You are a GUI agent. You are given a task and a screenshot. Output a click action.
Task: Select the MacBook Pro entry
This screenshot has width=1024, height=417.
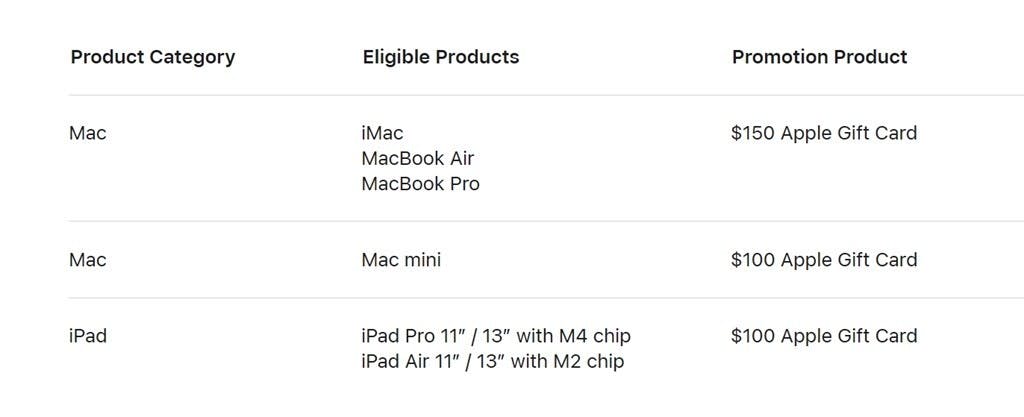click(421, 184)
